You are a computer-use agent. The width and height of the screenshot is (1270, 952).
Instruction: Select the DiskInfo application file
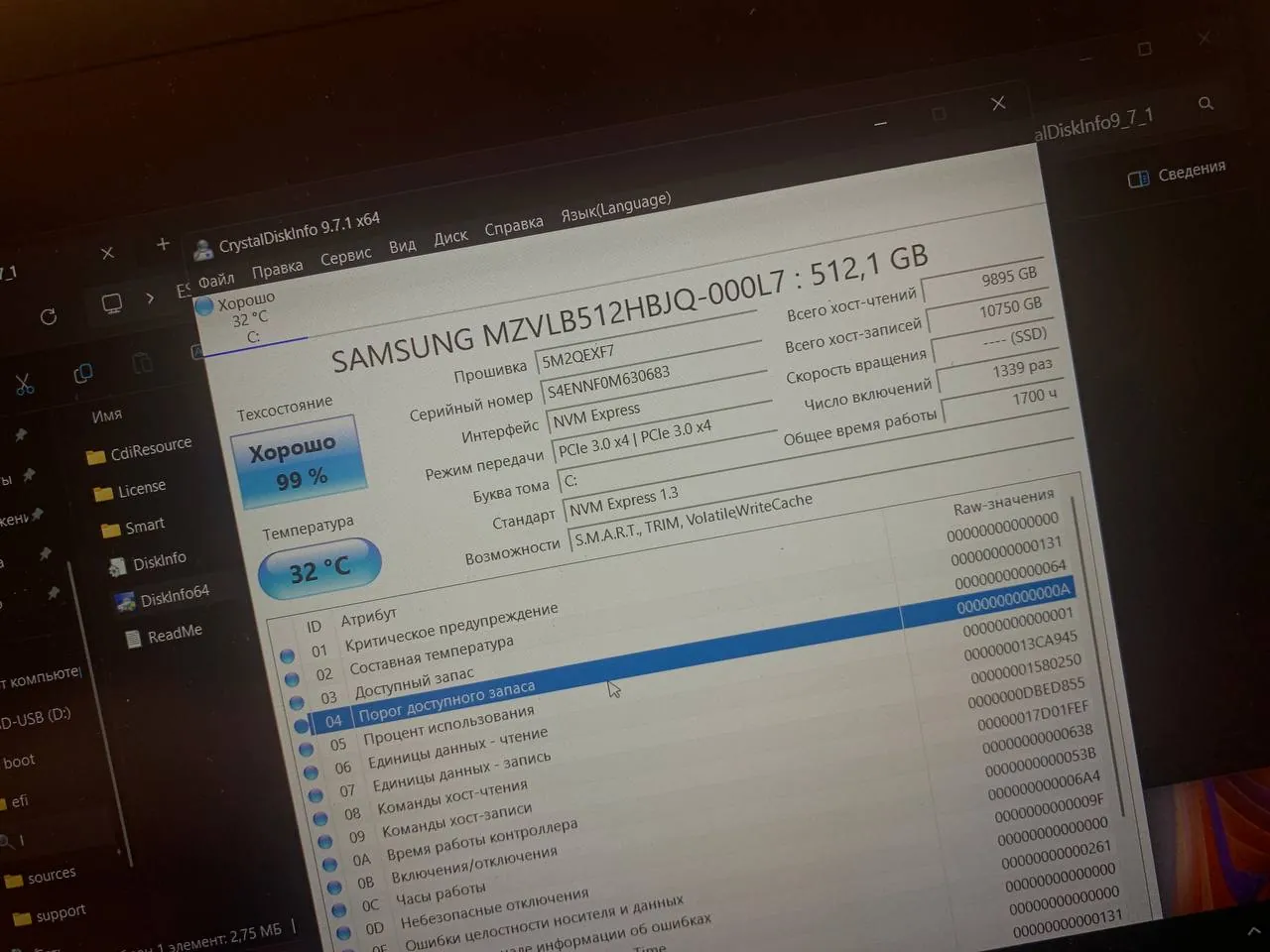tap(147, 562)
